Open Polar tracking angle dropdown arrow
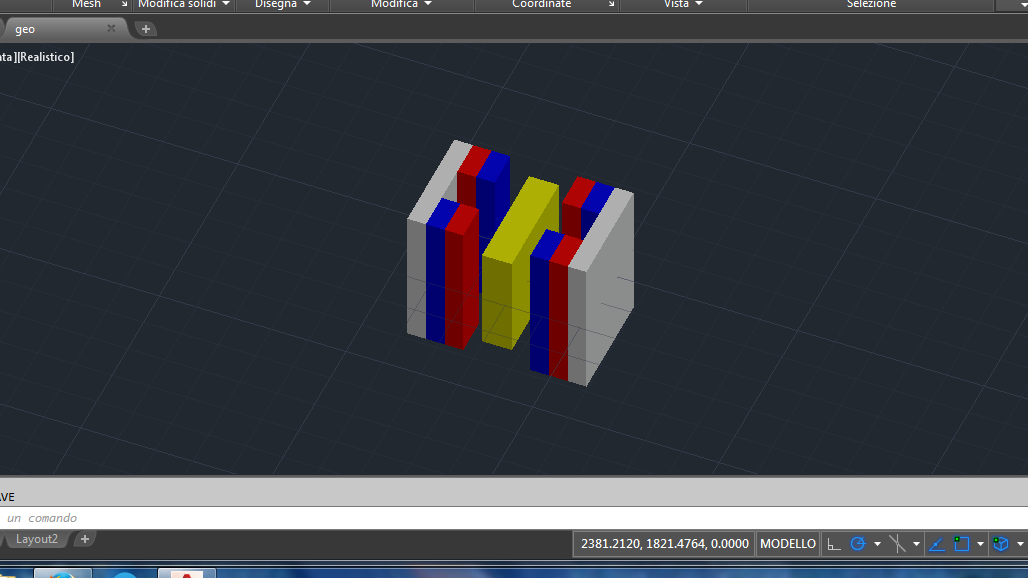This screenshot has width=1028, height=578. click(877, 544)
